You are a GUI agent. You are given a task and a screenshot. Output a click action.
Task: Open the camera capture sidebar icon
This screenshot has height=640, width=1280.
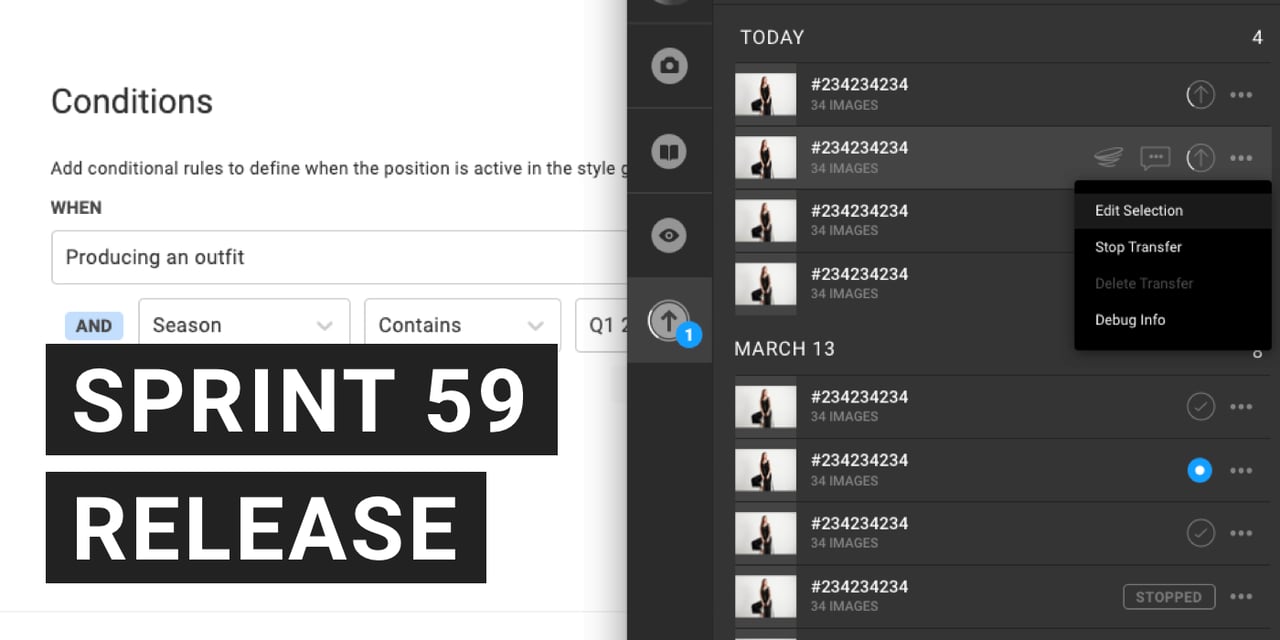[669, 66]
